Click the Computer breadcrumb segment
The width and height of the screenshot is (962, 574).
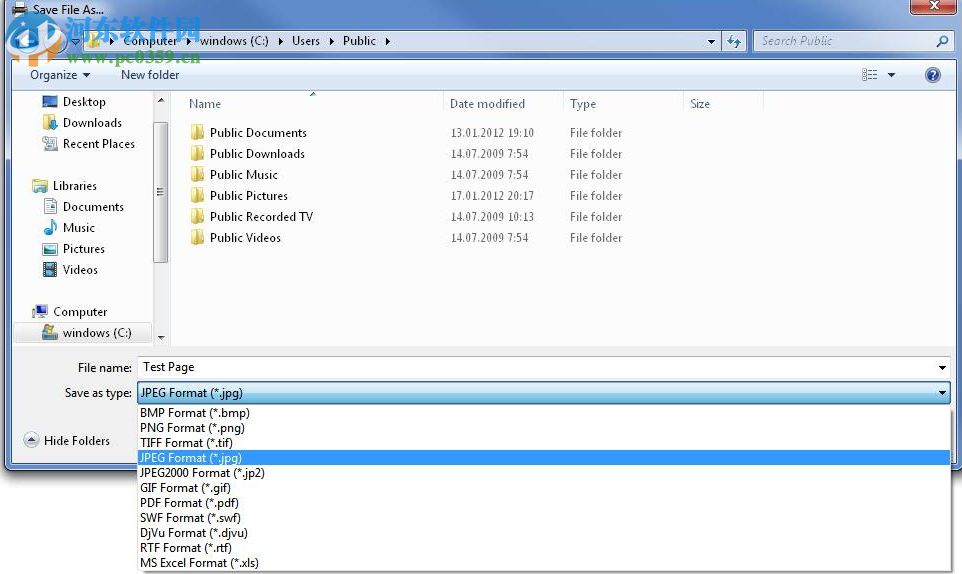tap(150, 41)
